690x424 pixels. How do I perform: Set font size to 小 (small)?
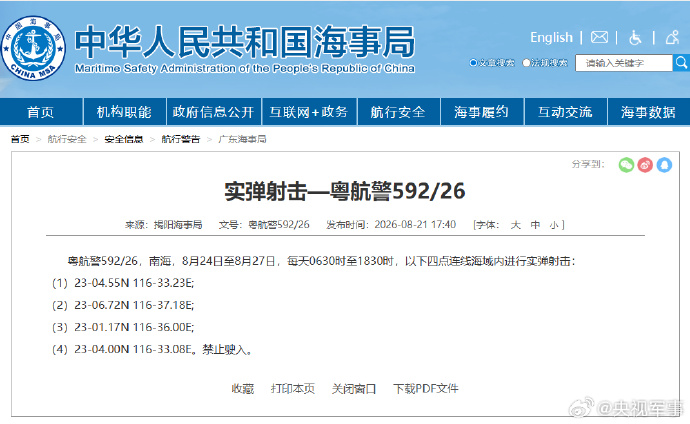tap(554, 225)
